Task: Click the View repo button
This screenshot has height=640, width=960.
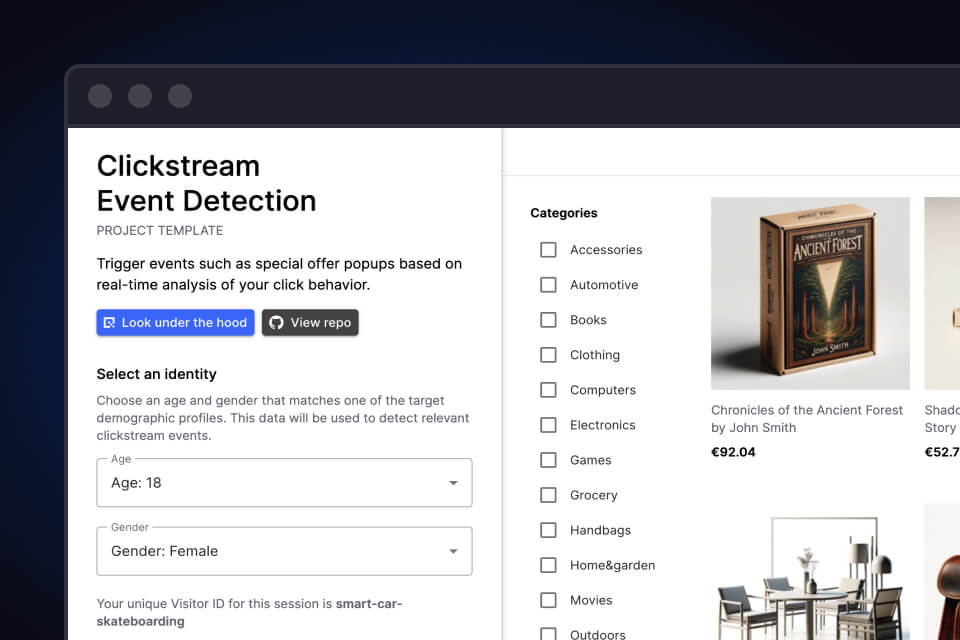Action: coord(310,322)
